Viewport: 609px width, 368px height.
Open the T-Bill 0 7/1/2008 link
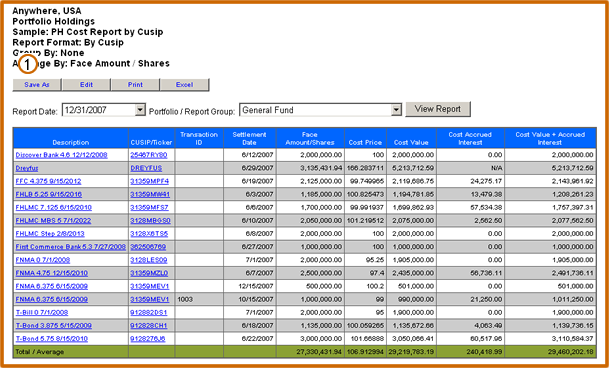[42, 313]
